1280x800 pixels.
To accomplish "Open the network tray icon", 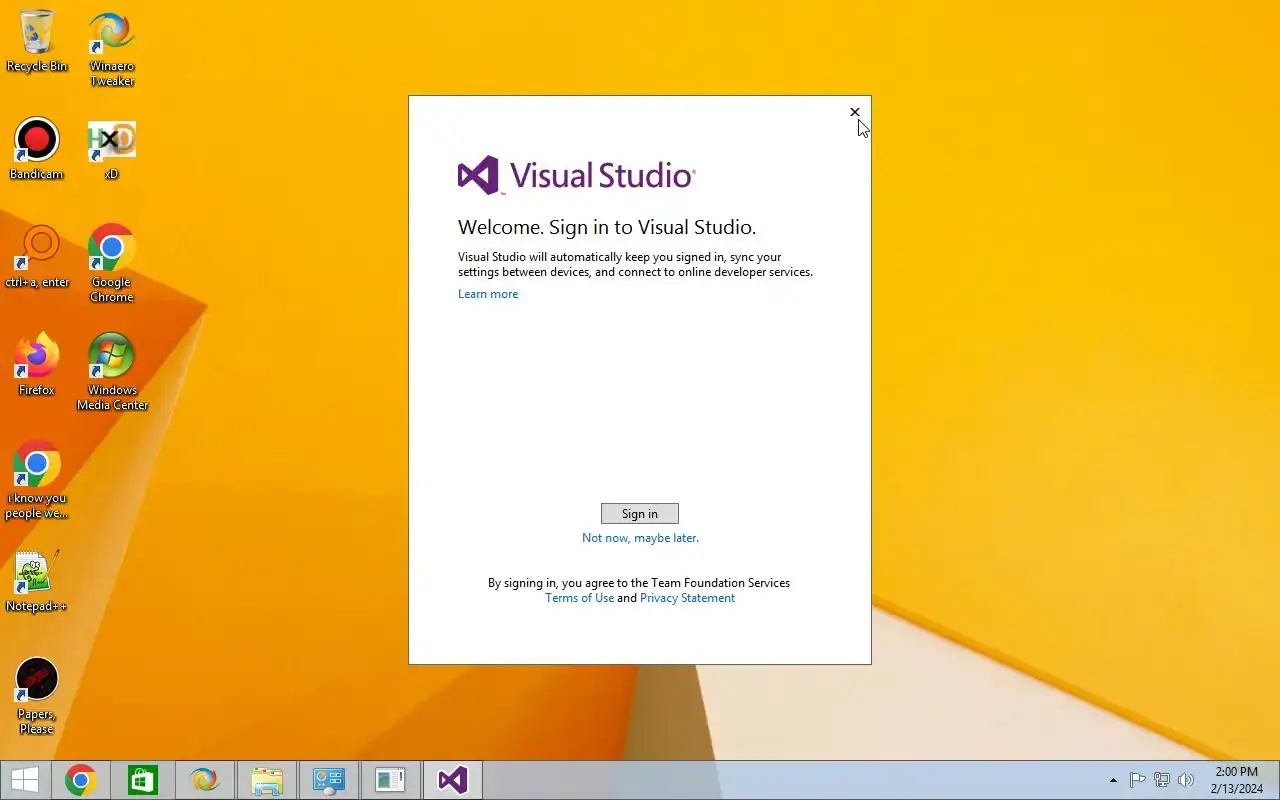I will 1162,780.
